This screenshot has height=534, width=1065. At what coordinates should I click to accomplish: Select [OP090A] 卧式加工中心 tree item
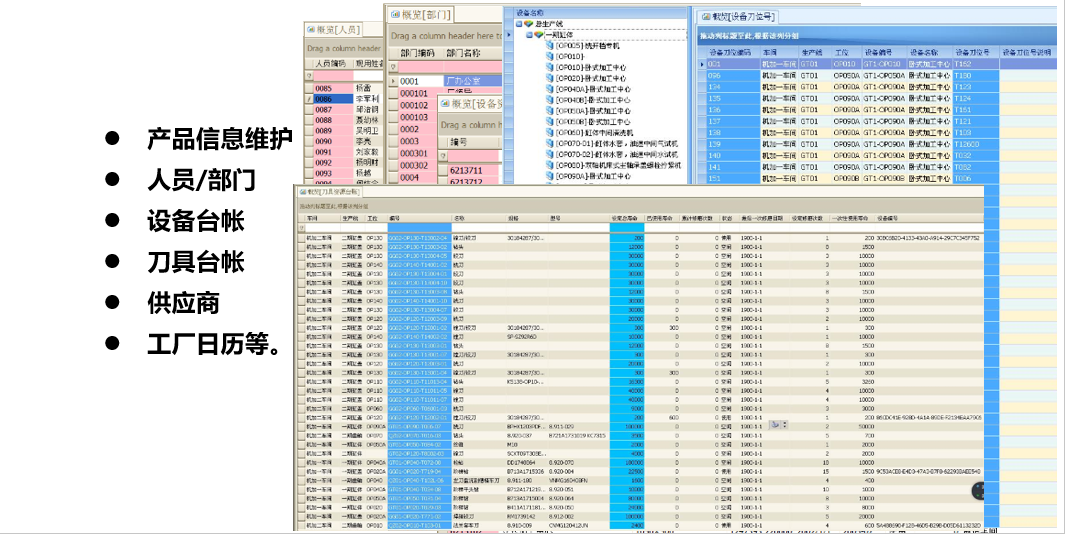click(594, 176)
